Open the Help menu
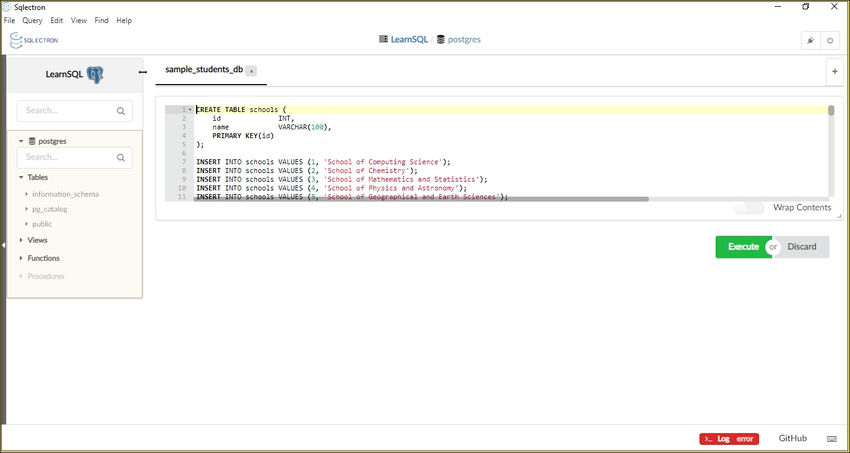This screenshot has height=453, width=850. [x=124, y=21]
